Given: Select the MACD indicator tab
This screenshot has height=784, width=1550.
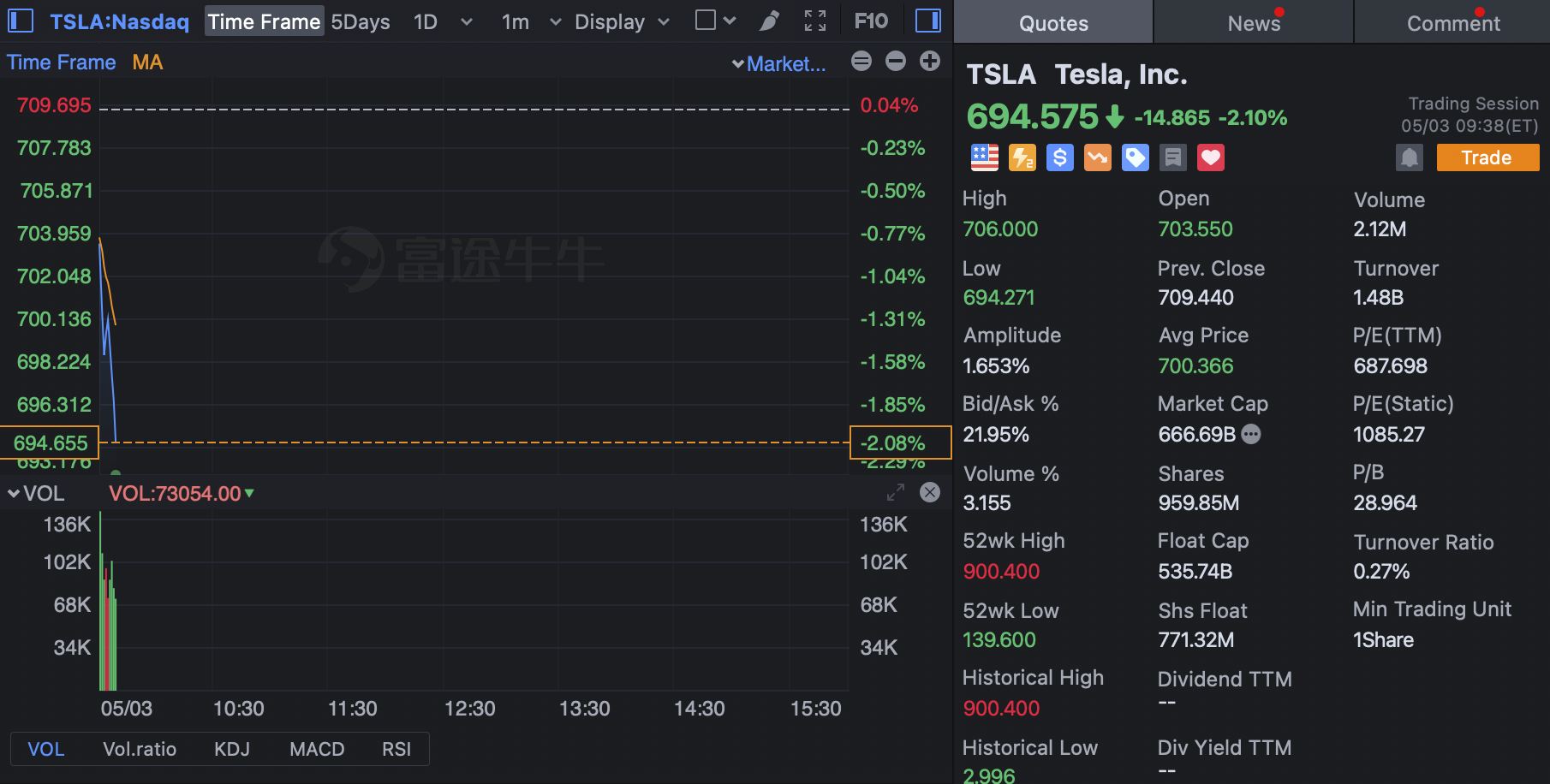Looking at the screenshot, I should 317,749.
